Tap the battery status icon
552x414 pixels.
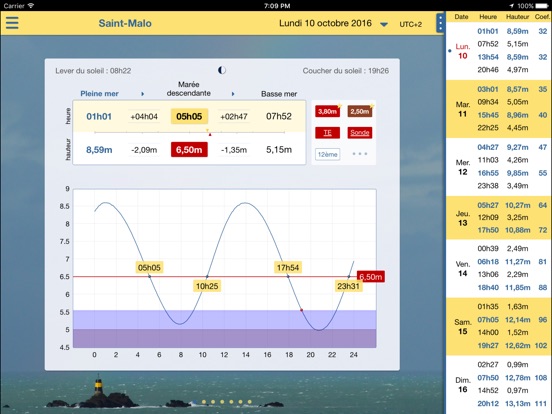pos(542,6)
